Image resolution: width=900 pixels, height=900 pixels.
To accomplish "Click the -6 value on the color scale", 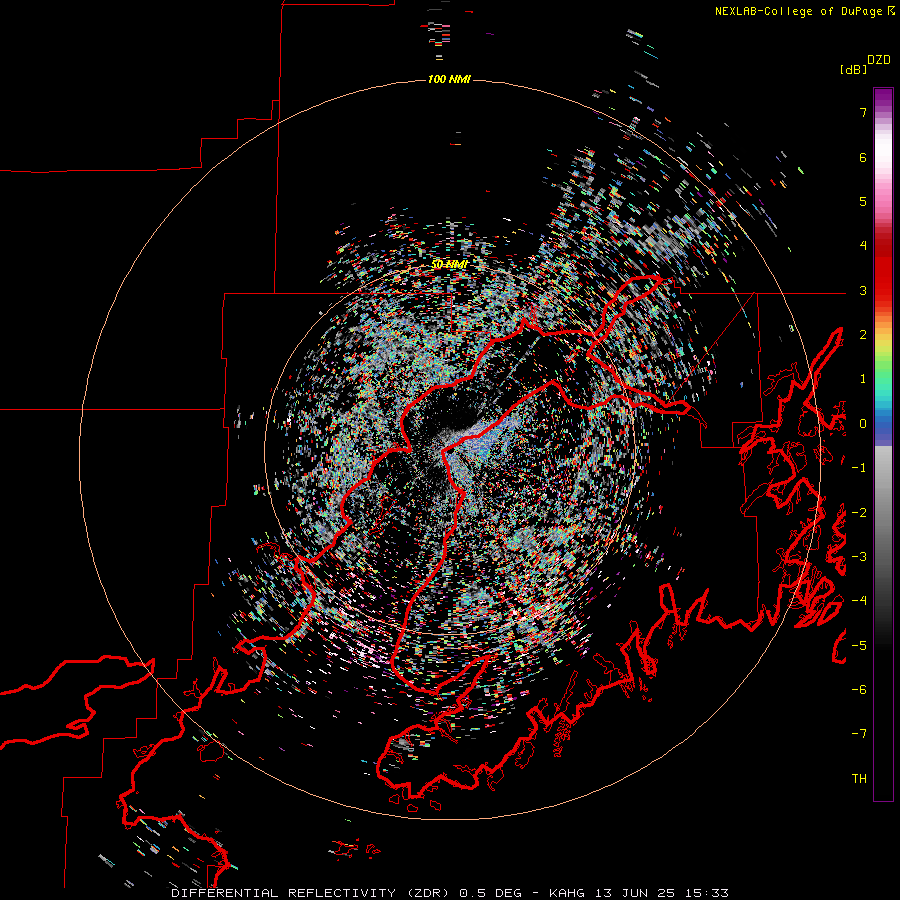I will click(x=859, y=690).
